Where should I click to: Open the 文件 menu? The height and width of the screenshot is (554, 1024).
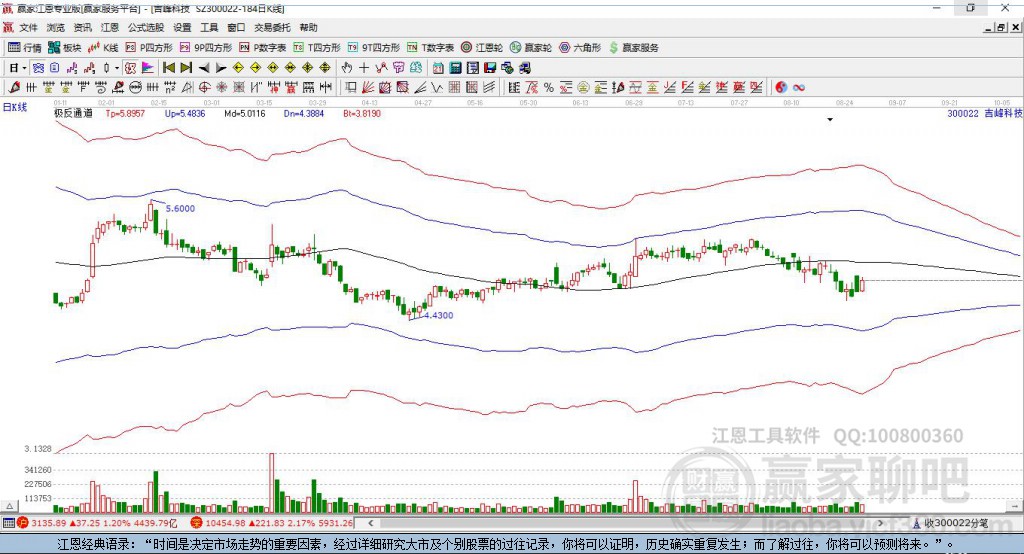pos(29,27)
